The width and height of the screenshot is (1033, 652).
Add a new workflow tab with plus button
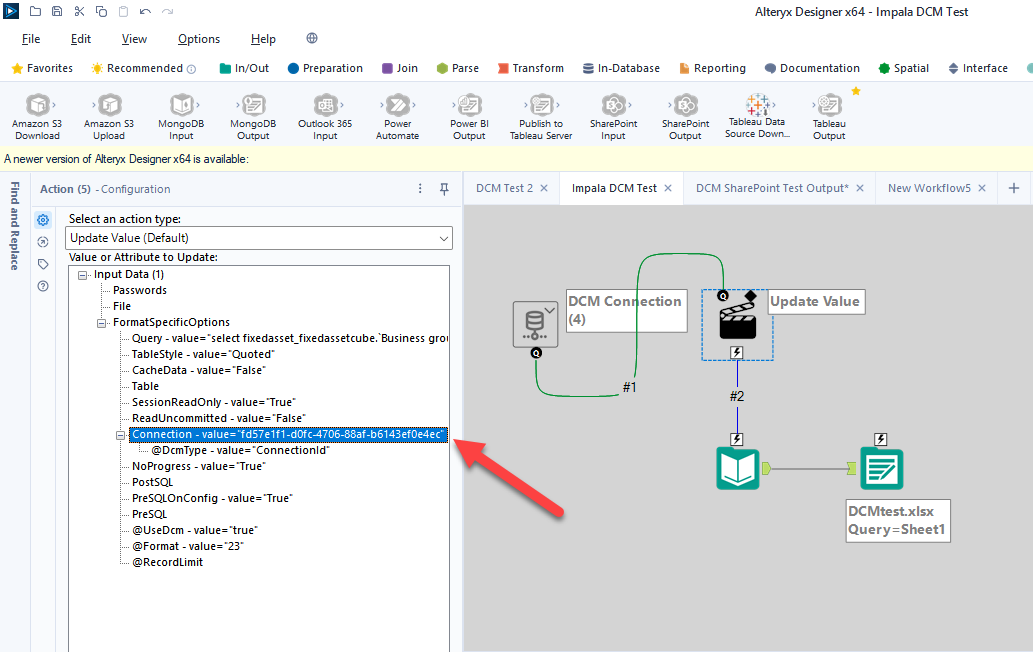pyautogui.click(x=1013, y=188)
